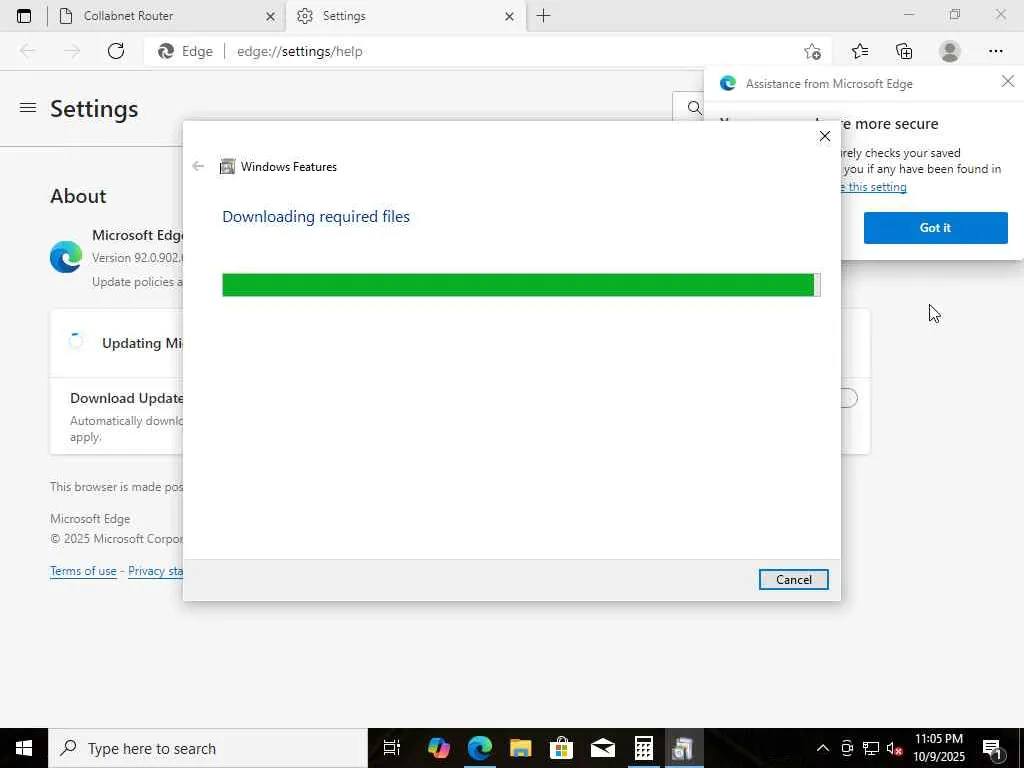This screenshot has height=768, width=1024.
Task: Close the Settings tab
Action: (509, 16)
